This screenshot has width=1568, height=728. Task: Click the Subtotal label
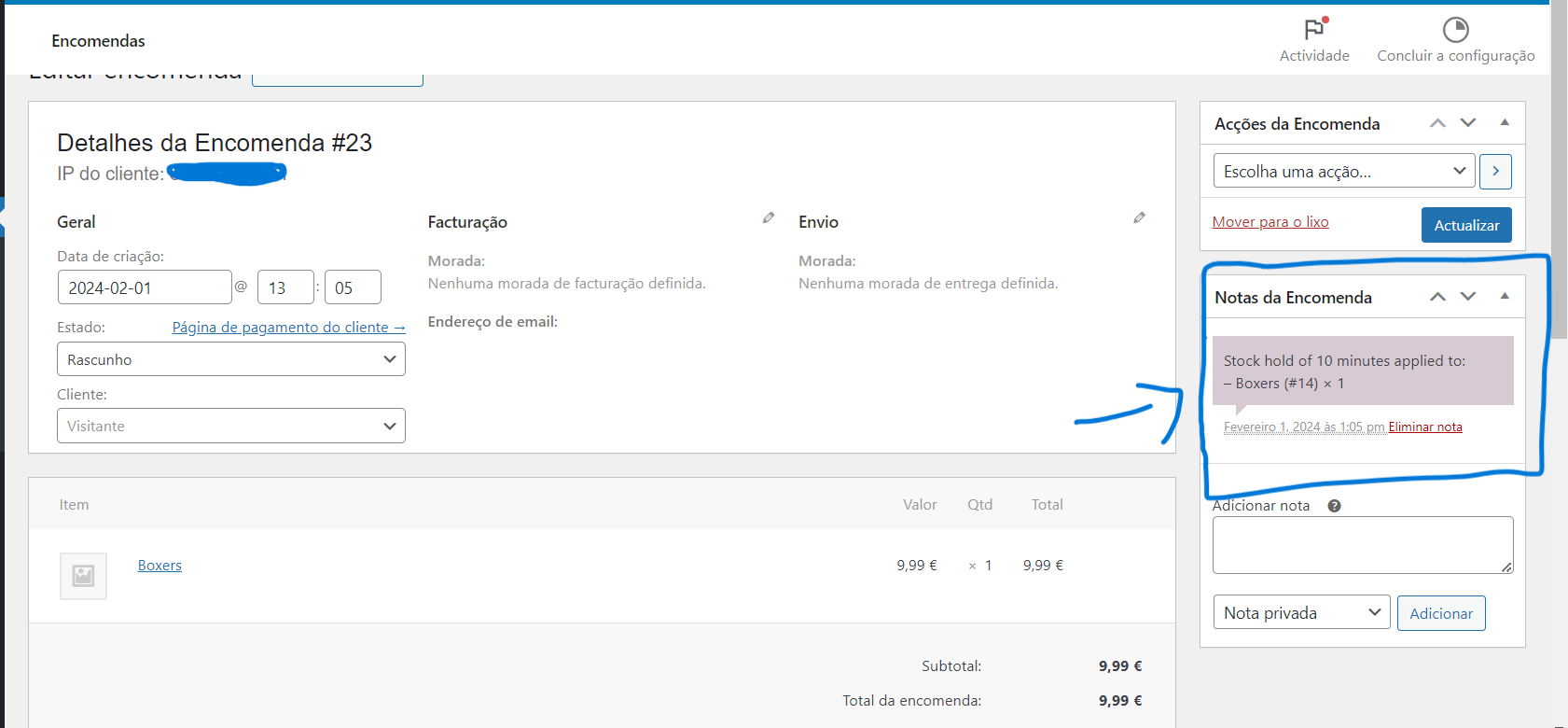[951, 665]
